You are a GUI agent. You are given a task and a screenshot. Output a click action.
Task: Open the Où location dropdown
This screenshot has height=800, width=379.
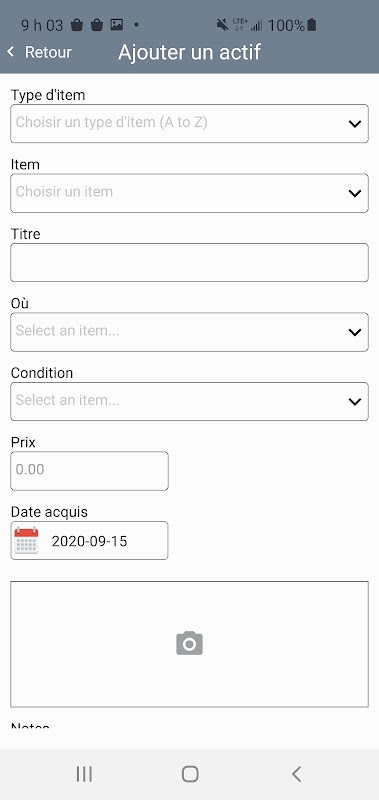point(189,332)
